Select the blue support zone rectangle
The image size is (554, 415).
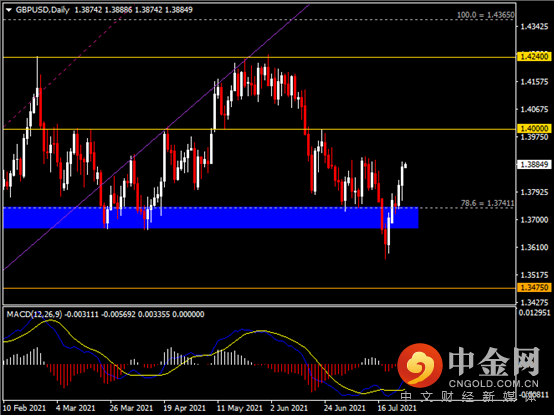click(x=211, y=218)
